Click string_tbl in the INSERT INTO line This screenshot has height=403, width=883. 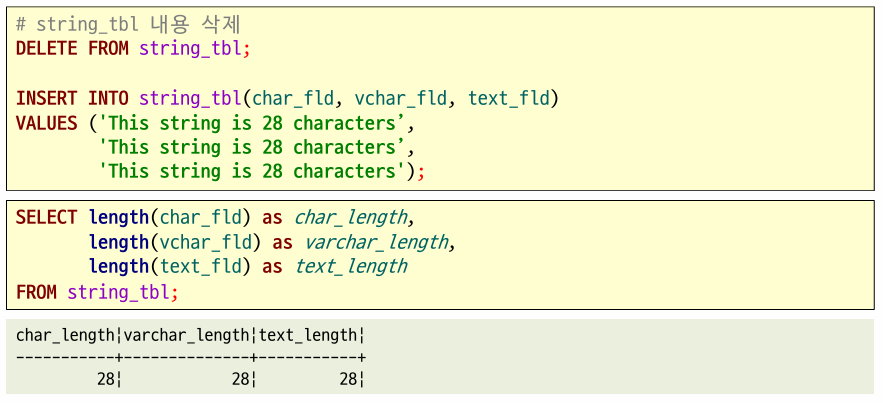[x=190, y=99]
